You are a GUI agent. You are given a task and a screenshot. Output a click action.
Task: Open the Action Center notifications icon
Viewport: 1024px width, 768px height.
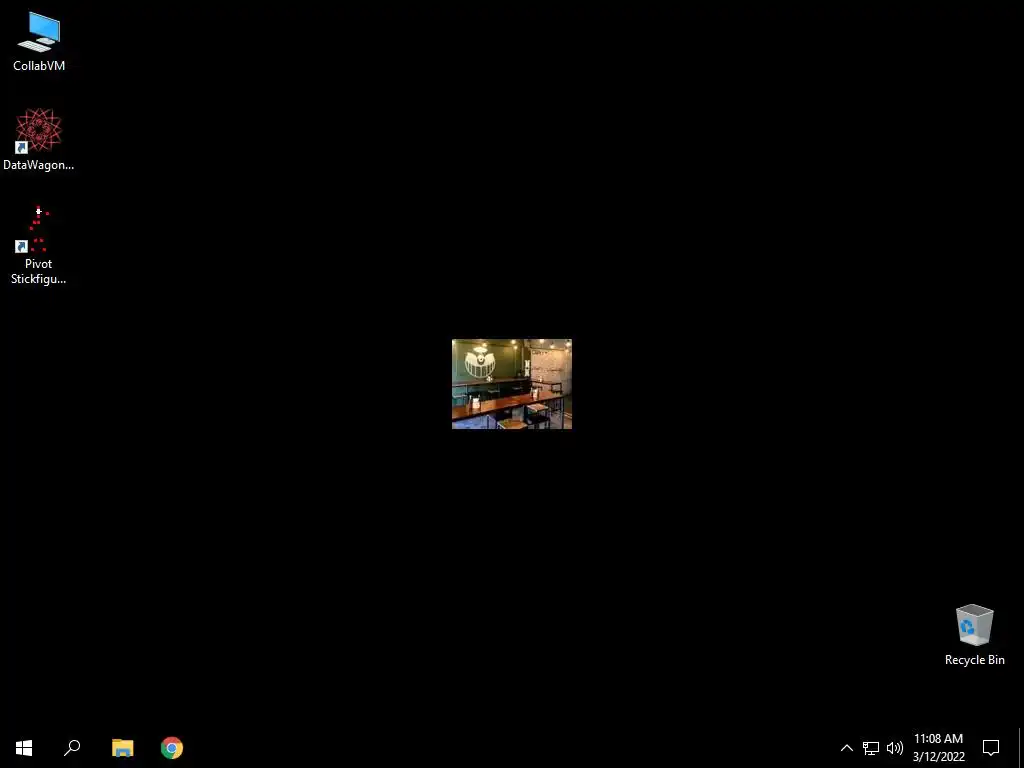coord(991,748)
